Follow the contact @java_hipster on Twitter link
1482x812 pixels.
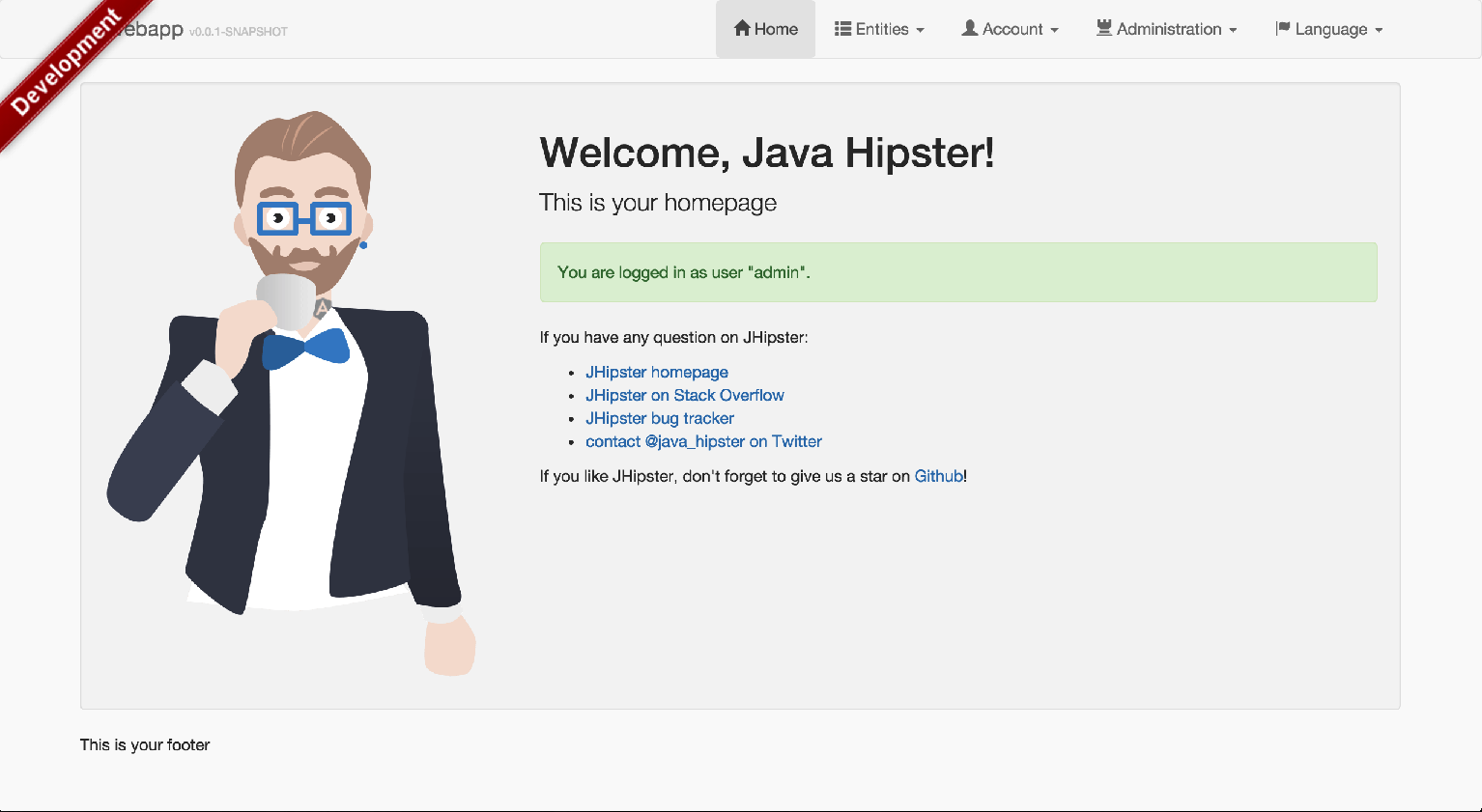(703, 441)
